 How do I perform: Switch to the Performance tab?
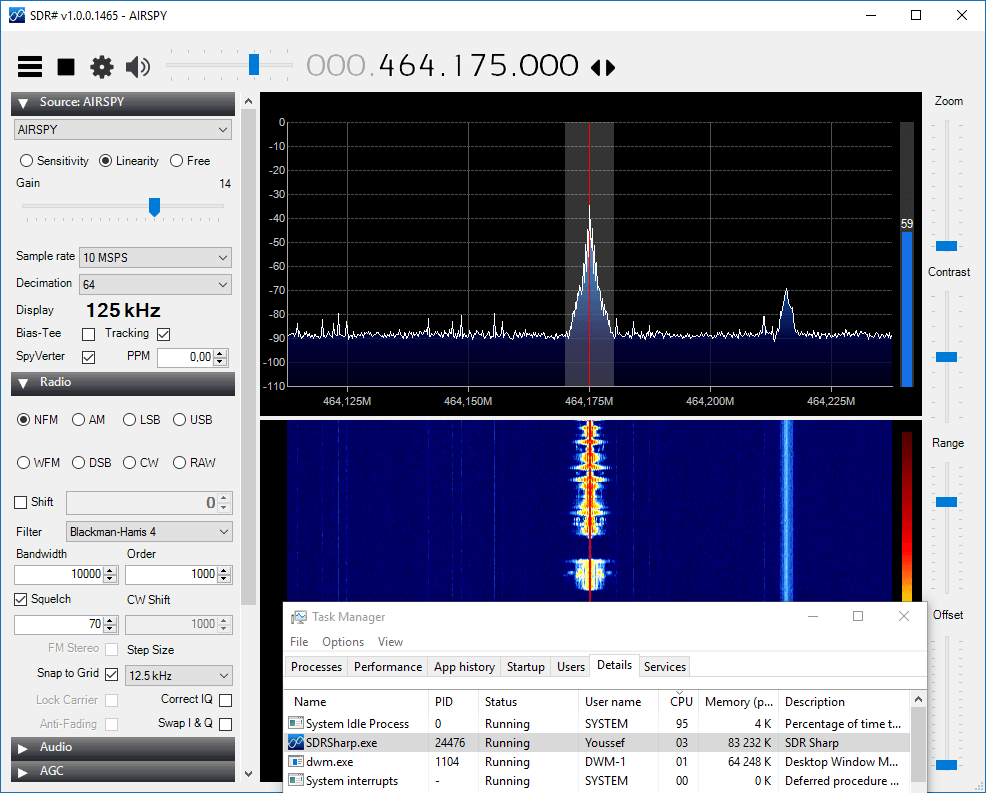(388, 667)
